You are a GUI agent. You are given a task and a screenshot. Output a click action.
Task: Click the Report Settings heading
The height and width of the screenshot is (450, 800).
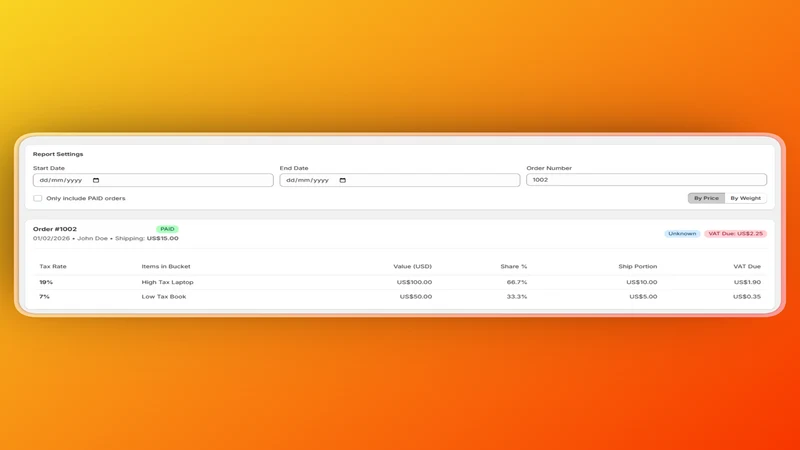pyautogui.click(x=58, y=154)
